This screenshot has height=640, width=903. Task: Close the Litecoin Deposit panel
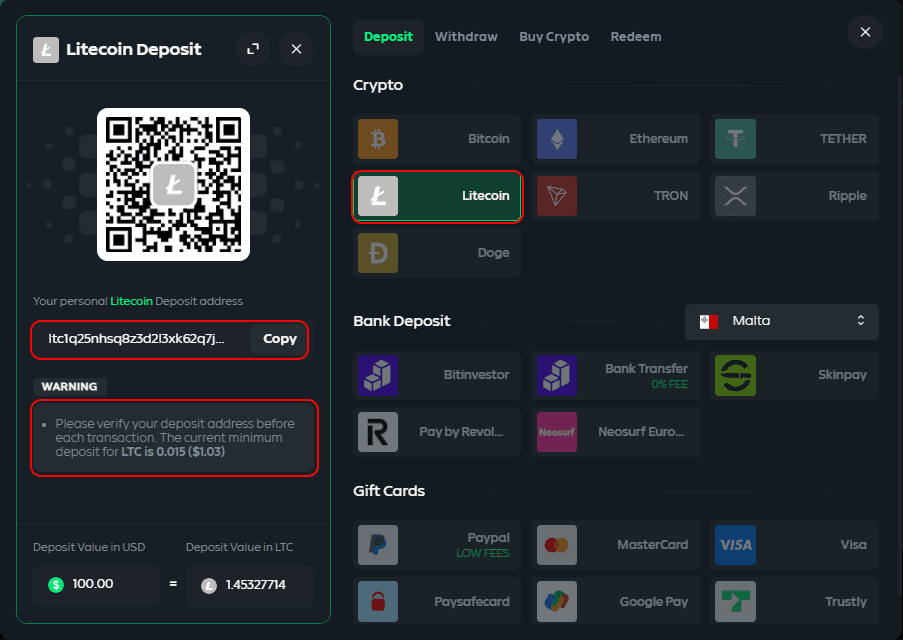296,50
